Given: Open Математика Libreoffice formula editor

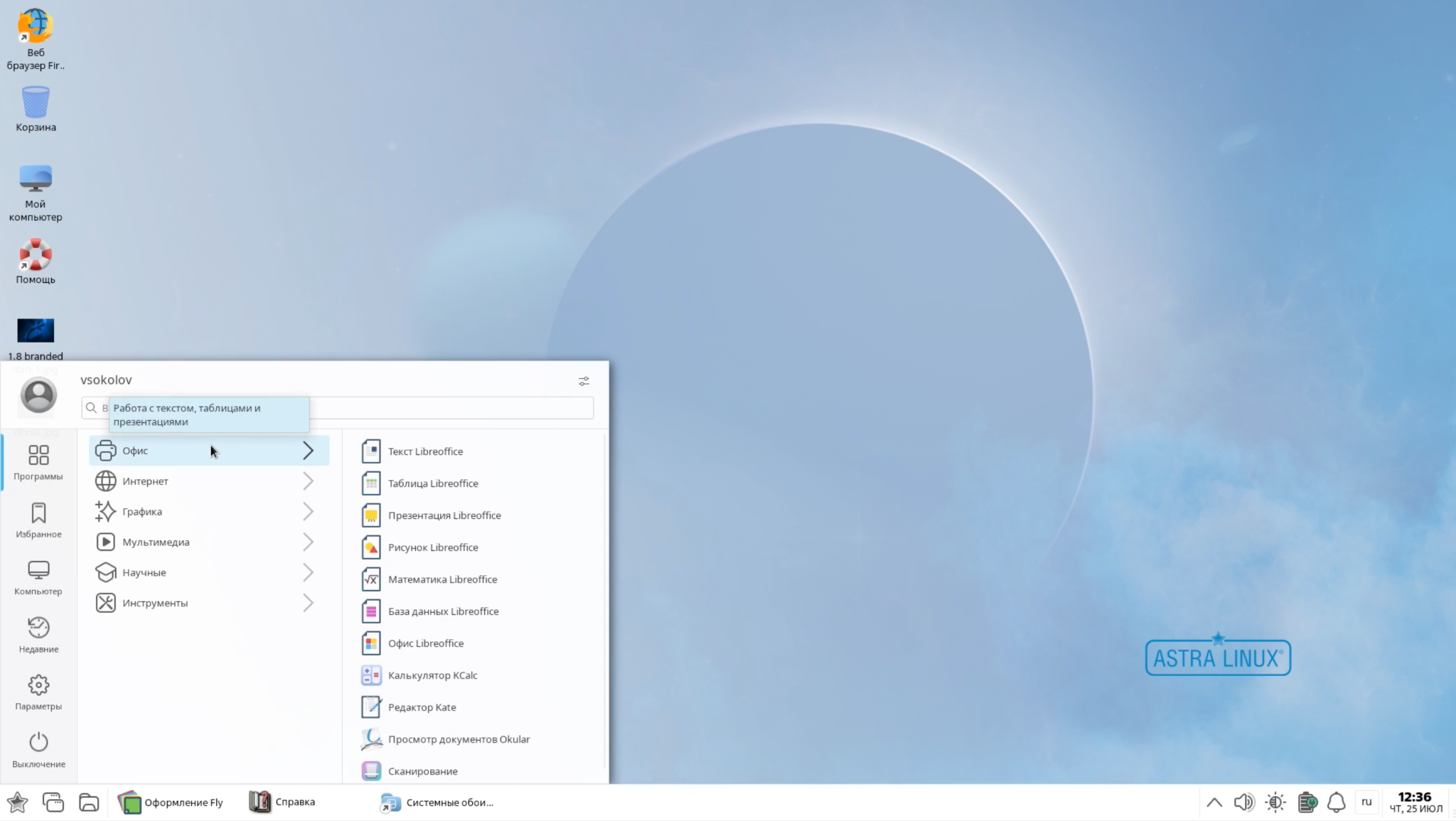Looking at the screenshot, I should pos(441,579).
